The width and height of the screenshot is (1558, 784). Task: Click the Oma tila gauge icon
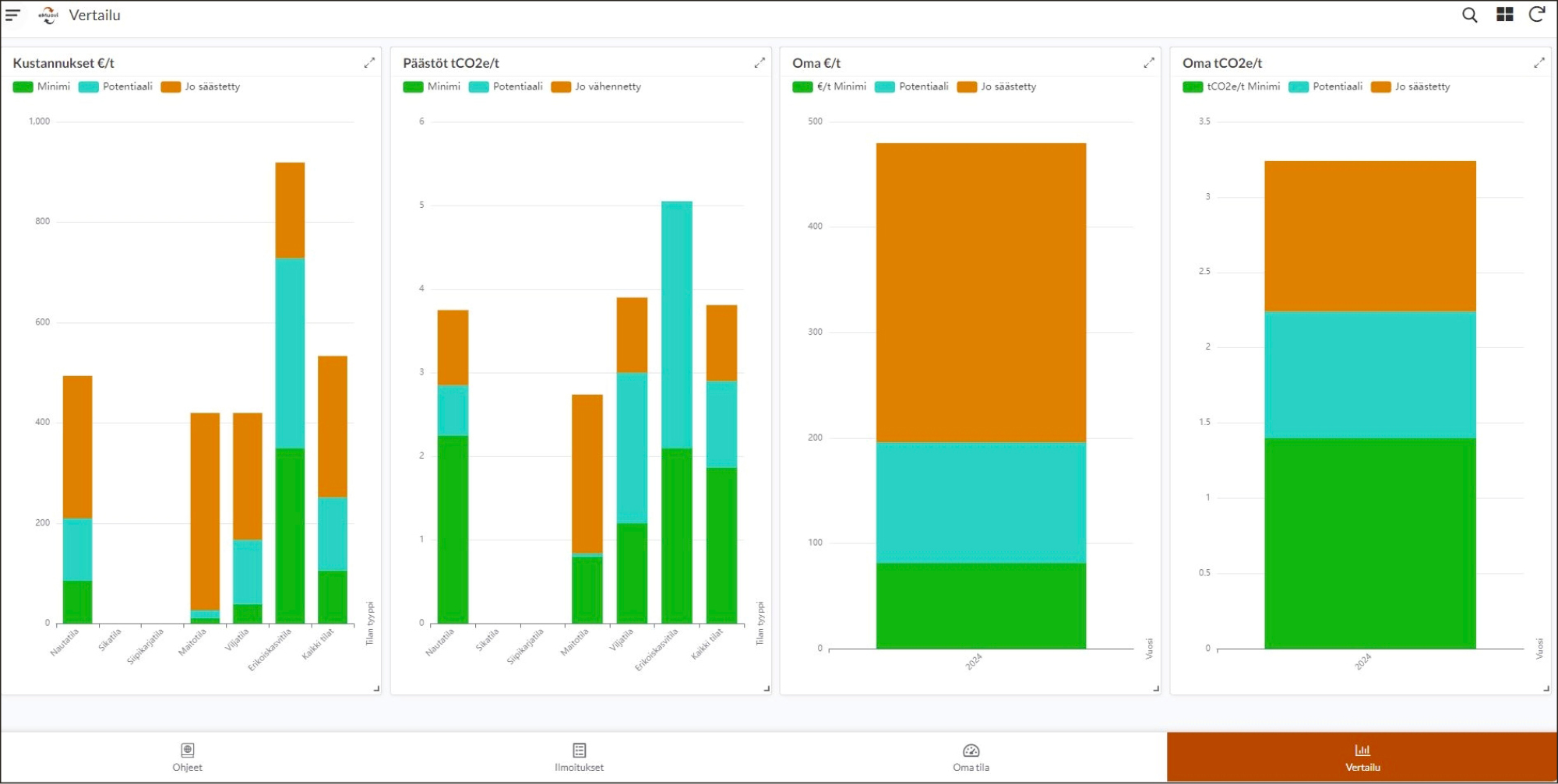point(971,751)
